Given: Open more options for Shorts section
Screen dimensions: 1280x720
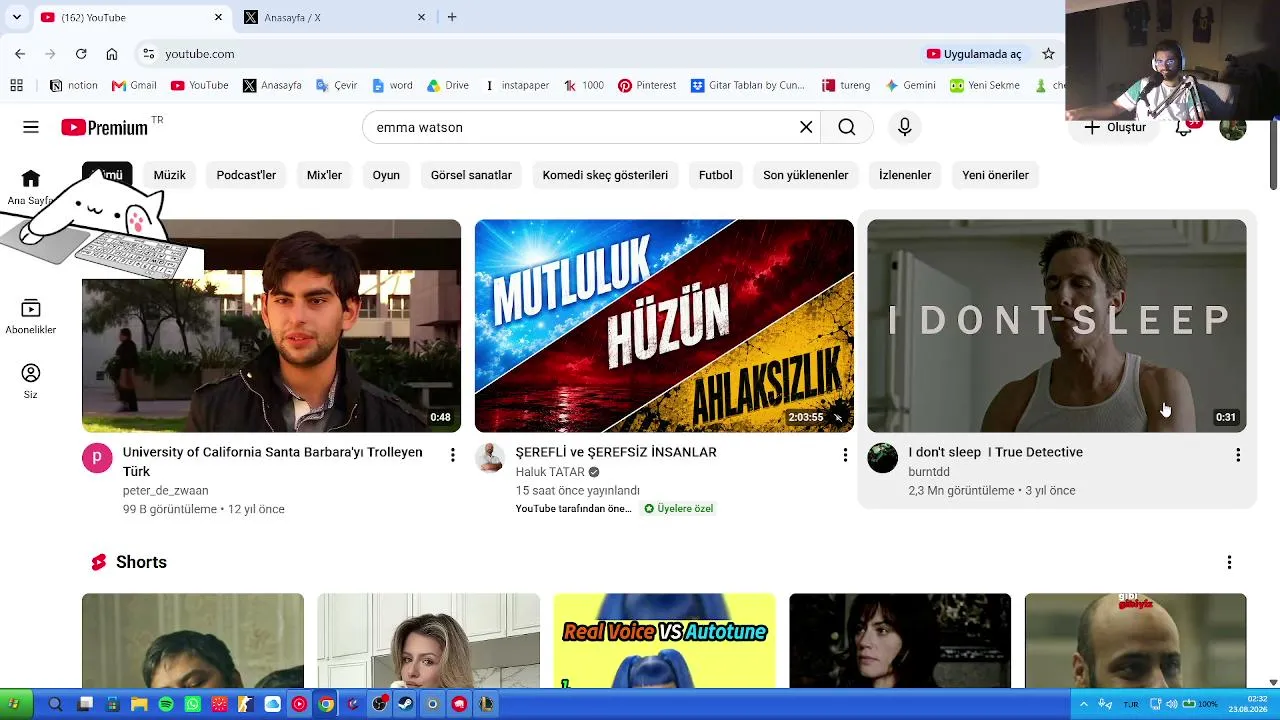Looking at the screenshot, I should coord(1229,563).
